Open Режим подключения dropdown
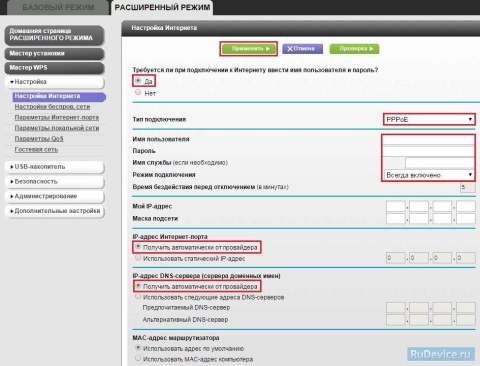 [429, 175]
